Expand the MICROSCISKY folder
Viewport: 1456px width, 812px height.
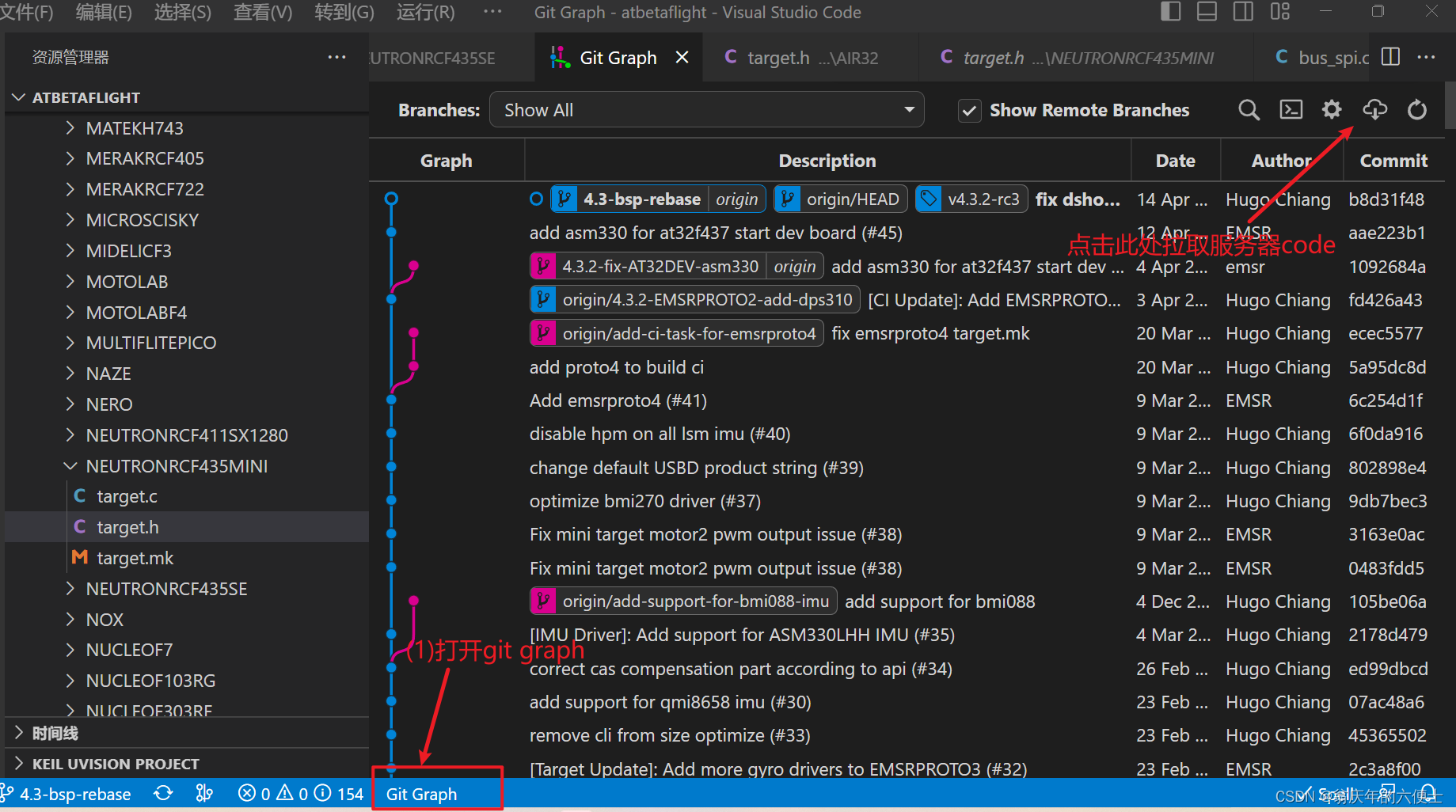point(187,220)
